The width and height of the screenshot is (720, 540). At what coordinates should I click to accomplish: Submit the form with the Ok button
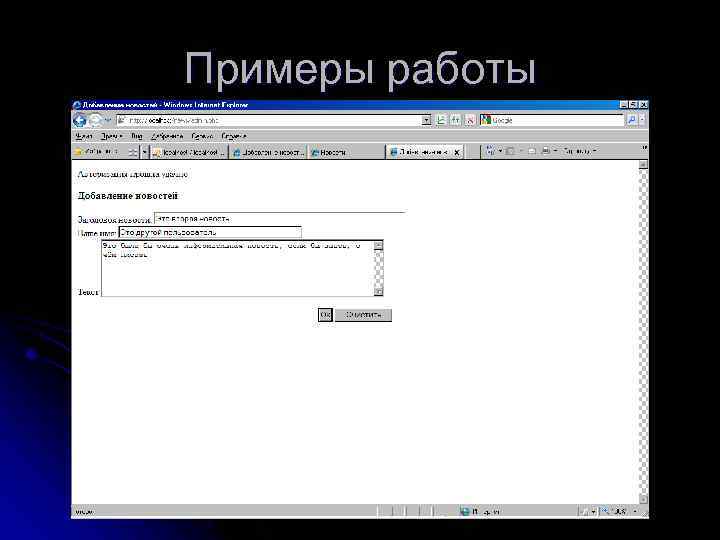325,315
